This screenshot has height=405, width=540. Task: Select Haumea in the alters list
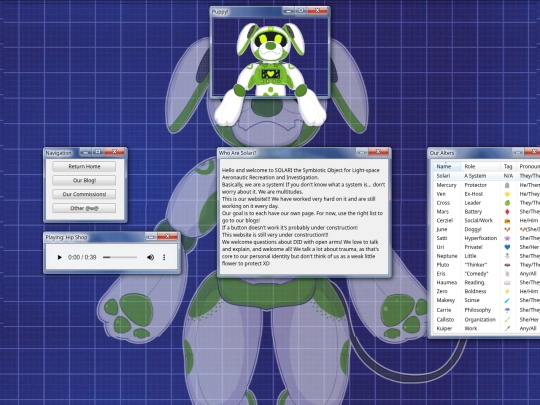click(447, 283)
